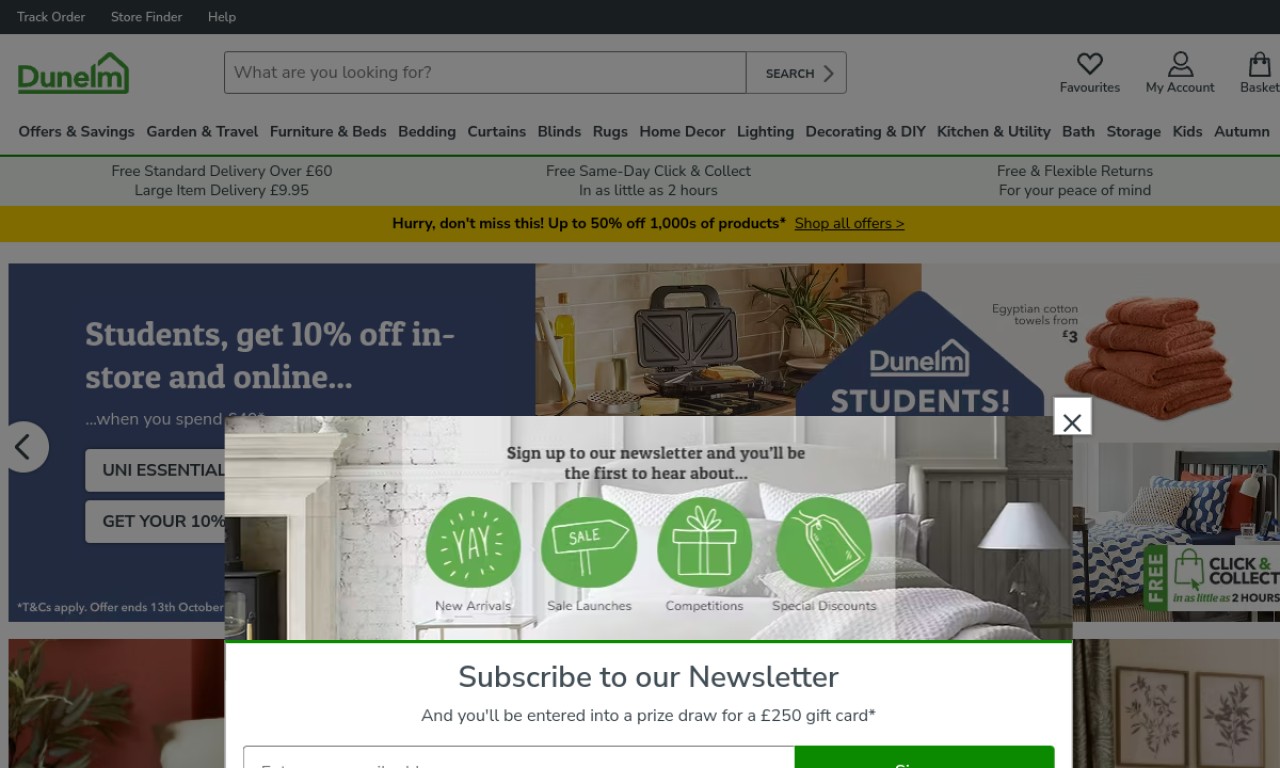Open the Store Finder link
This screenshot has width=1280, height=768.
click(x=146, y=17)
